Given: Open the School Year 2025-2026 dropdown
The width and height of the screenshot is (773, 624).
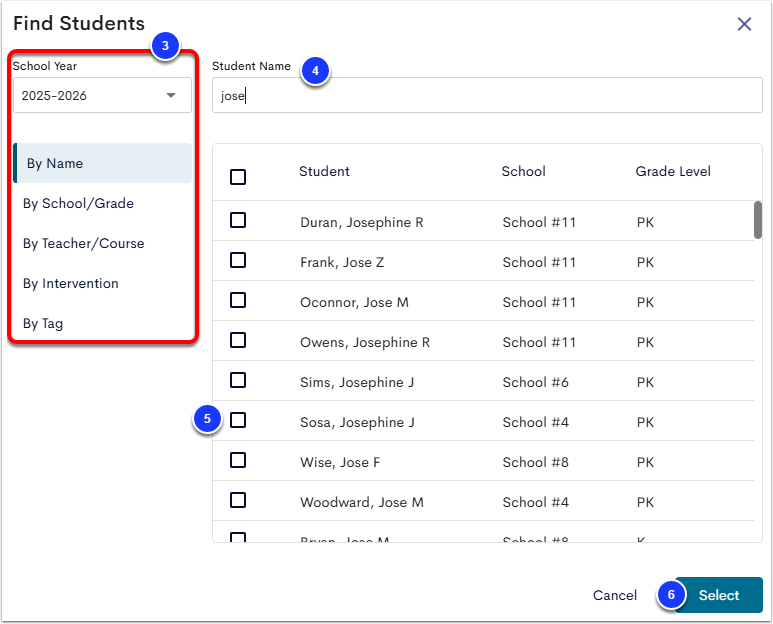Looking at the screenshot, I should [x=102, y=95].
